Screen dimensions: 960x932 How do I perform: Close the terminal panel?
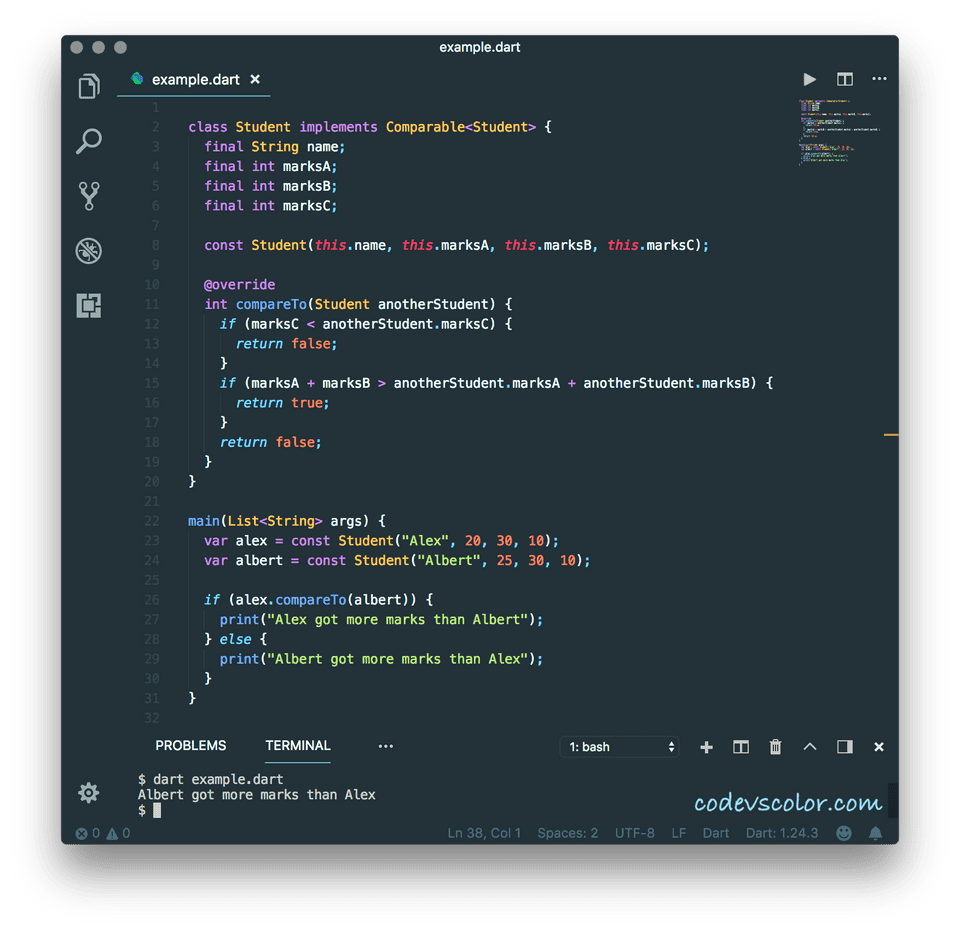(879, 746)
